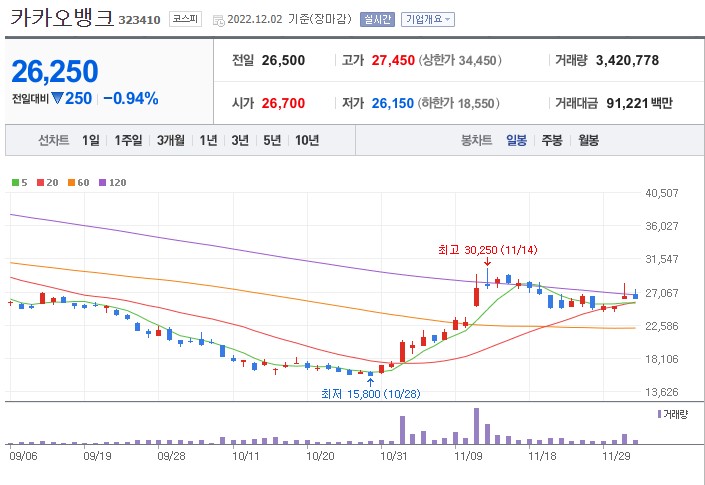Click the 거래량 volume legend swatch
Screen dimensions: 705x485
660,414
